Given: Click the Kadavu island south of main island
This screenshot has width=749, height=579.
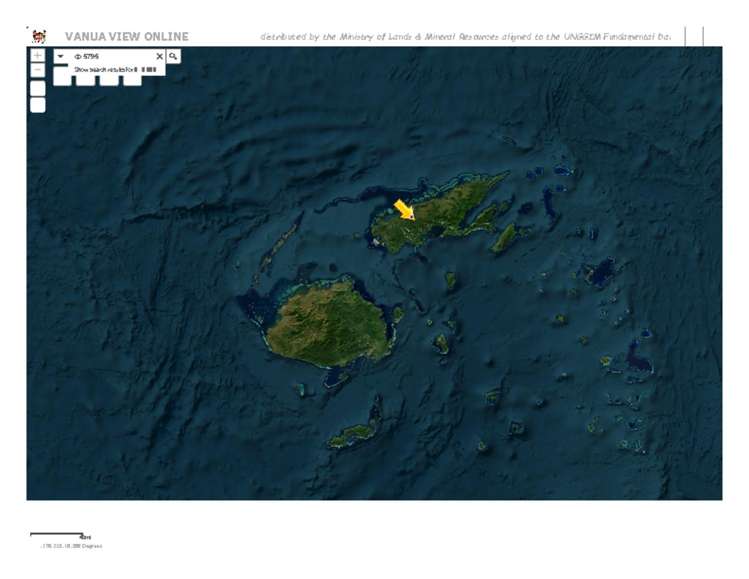Looking at the screenshot, I should point(355,434).
